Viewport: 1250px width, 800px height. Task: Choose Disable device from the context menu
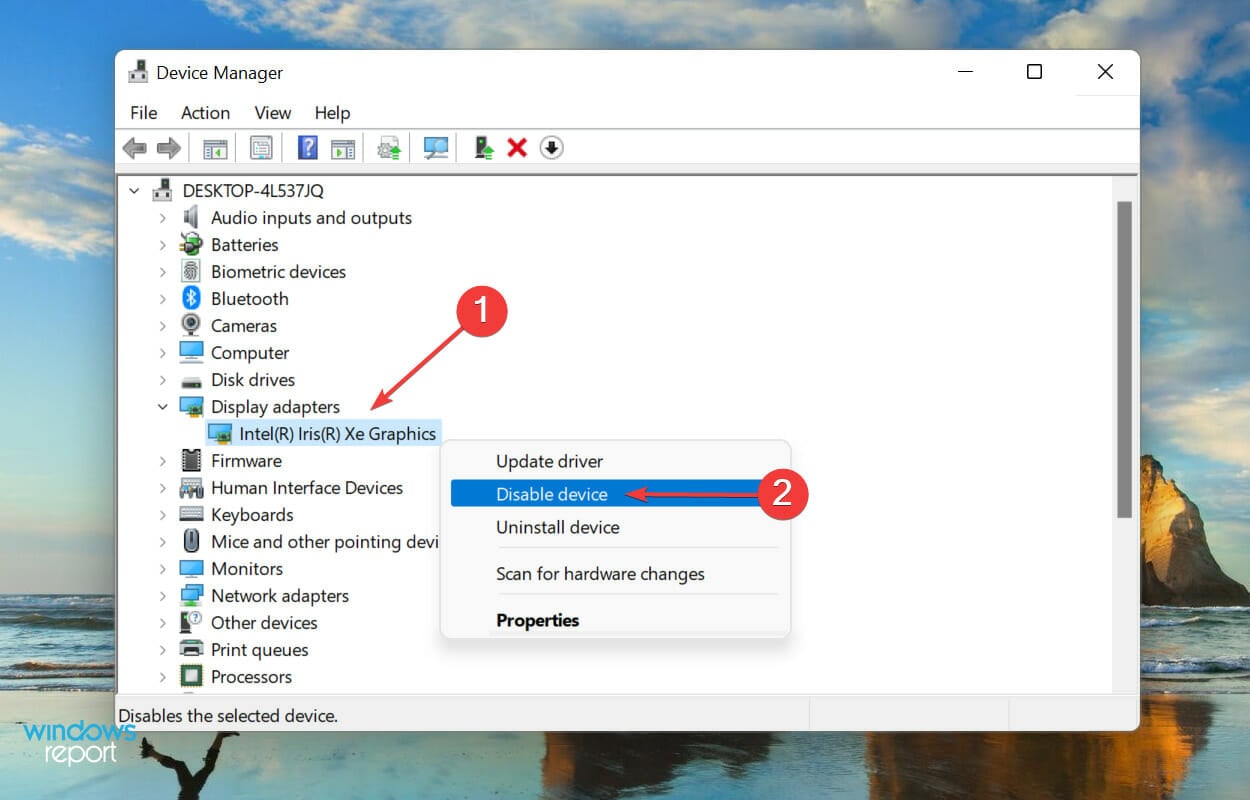(551, 493)
